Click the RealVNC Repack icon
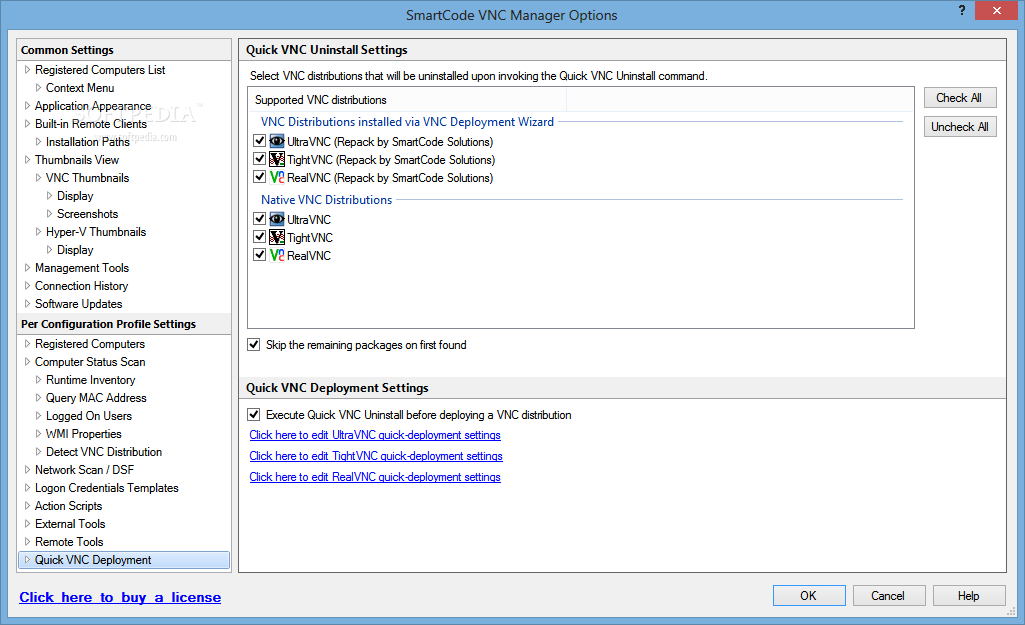Screen dimensions: 1025x625 click(277, 177)
